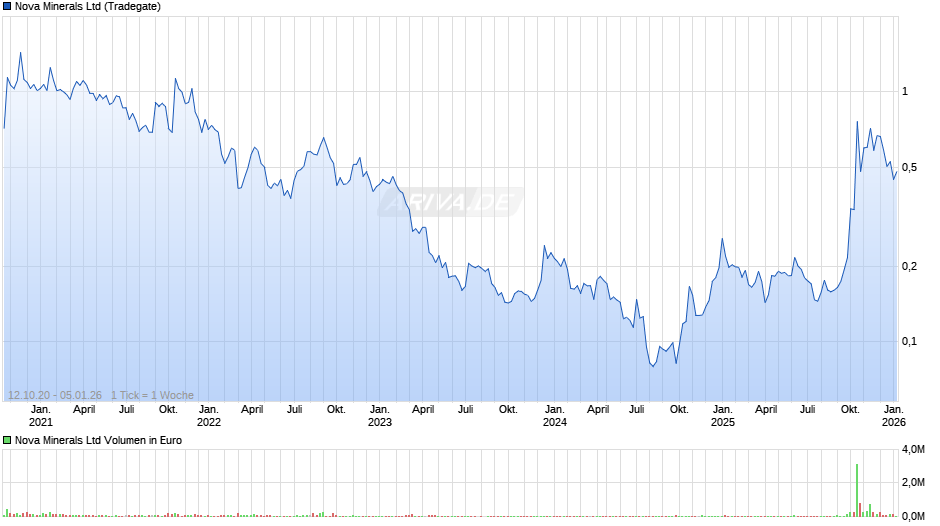
Task: Click the price axis label '0,1'
Action: [909, 341]
